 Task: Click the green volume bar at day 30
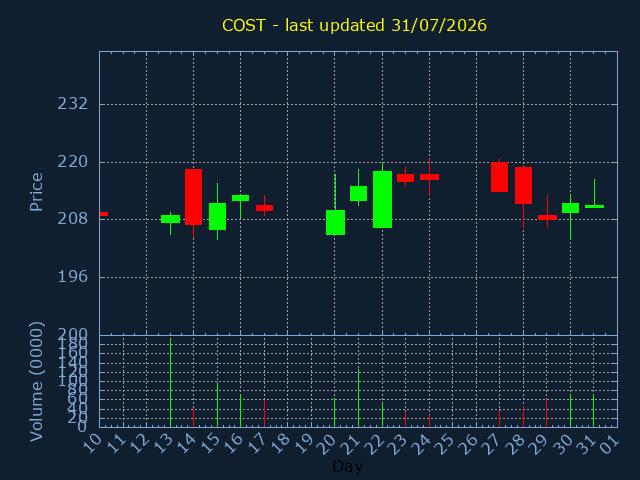pos(571,410)
